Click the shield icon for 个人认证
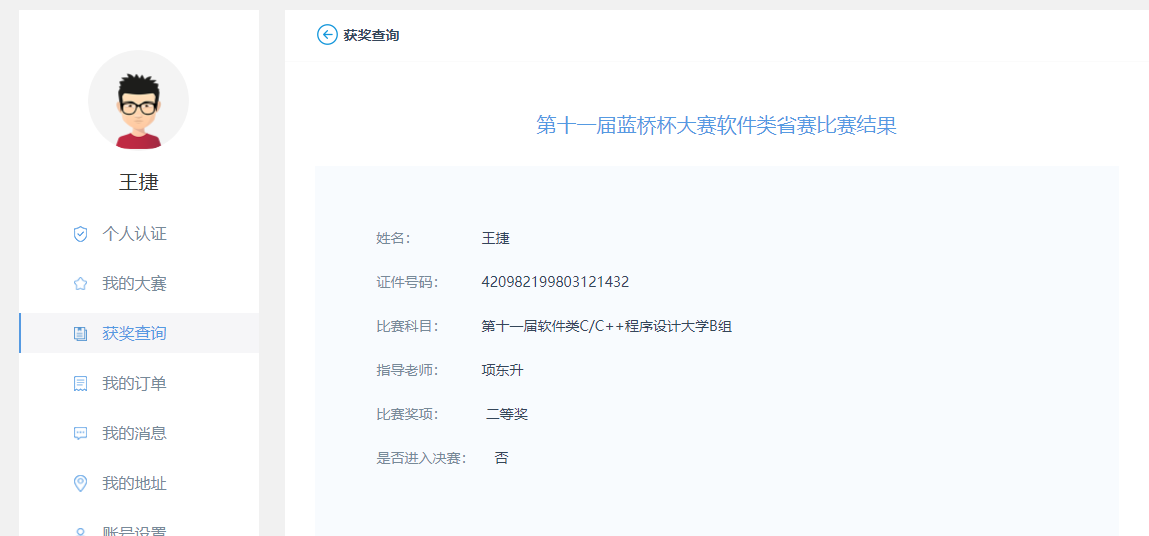Image resolution: width=1149 pixels, height=536 pixels. (x=81, y=234)
